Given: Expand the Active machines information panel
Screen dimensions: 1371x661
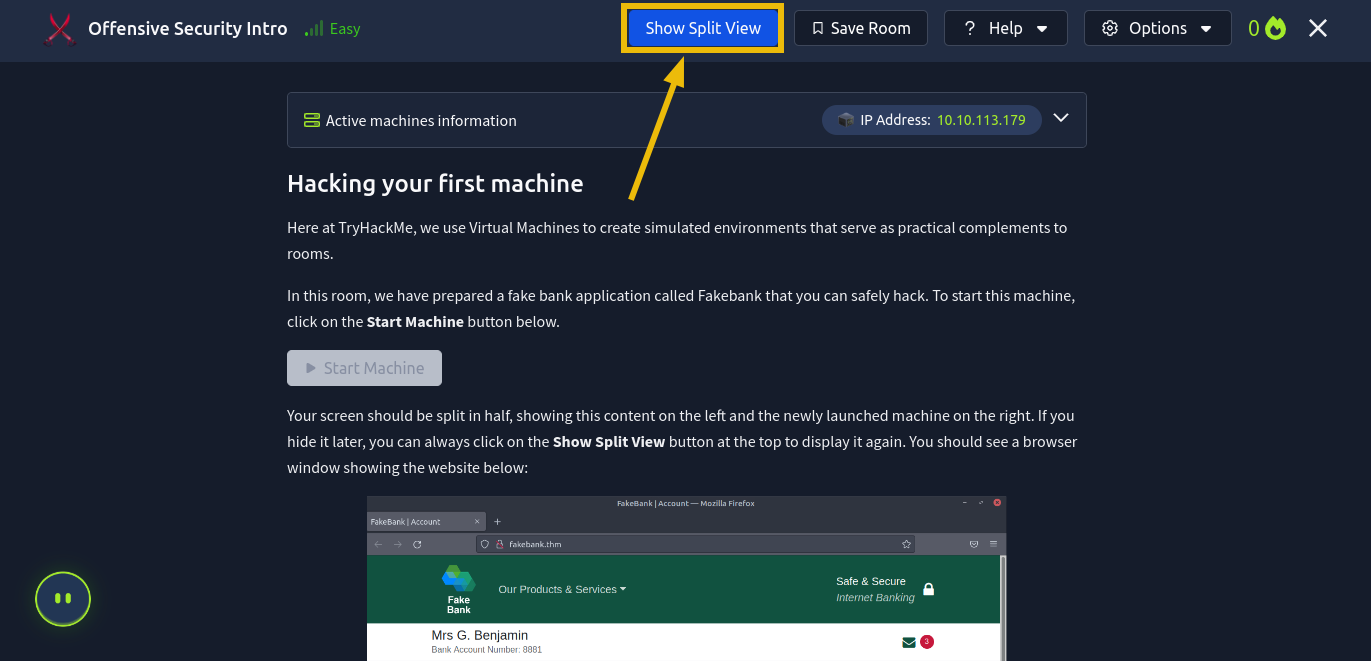Looking at the screenshot, I should point(1061,118).
